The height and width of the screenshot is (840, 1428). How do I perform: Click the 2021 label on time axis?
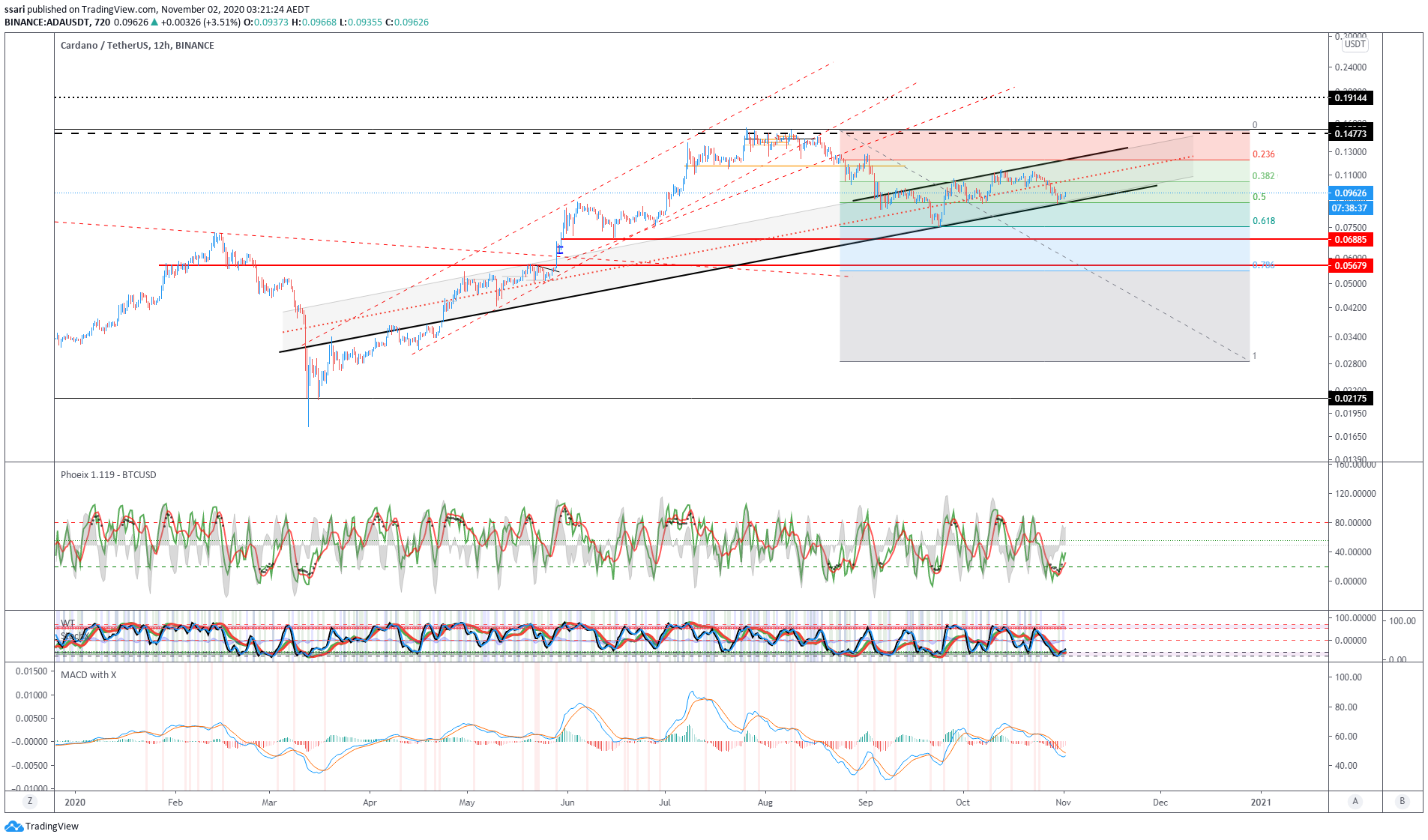[x=1262, y=803]
